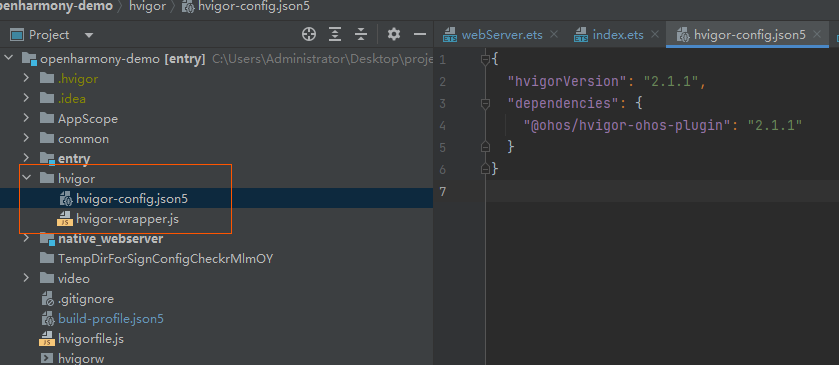Viewport: 839px width, 365px height.
Task: Click the Collapse All icon in Project panel
Action: click(361, 35)
